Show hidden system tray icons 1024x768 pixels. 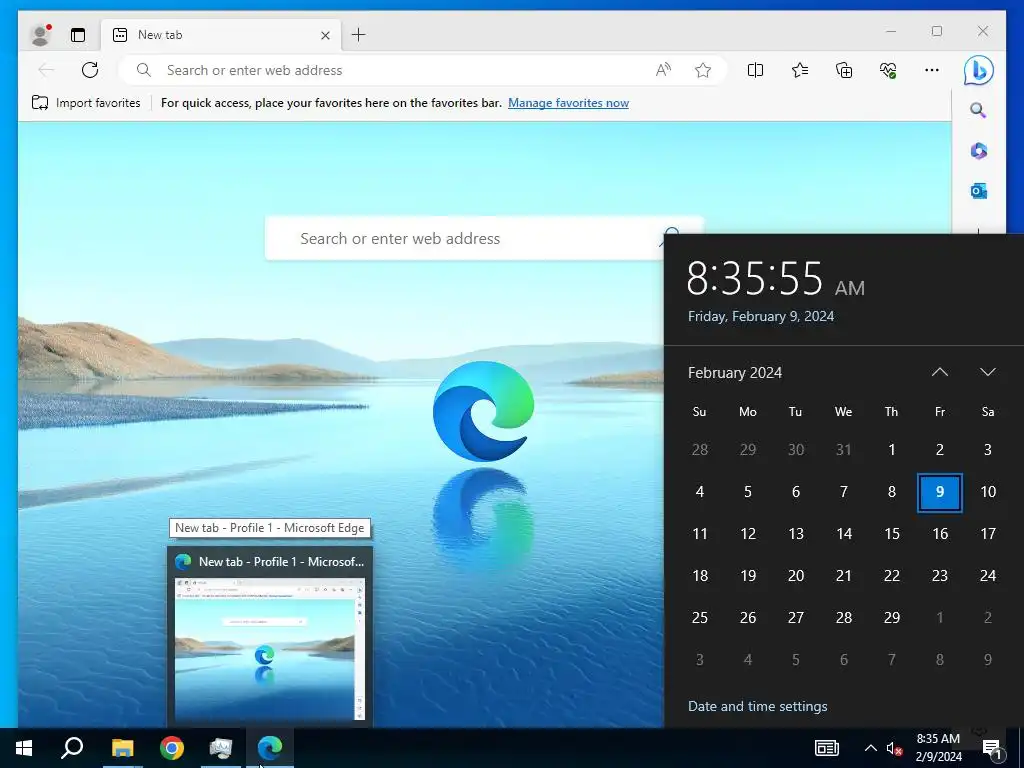pos(871,748)
